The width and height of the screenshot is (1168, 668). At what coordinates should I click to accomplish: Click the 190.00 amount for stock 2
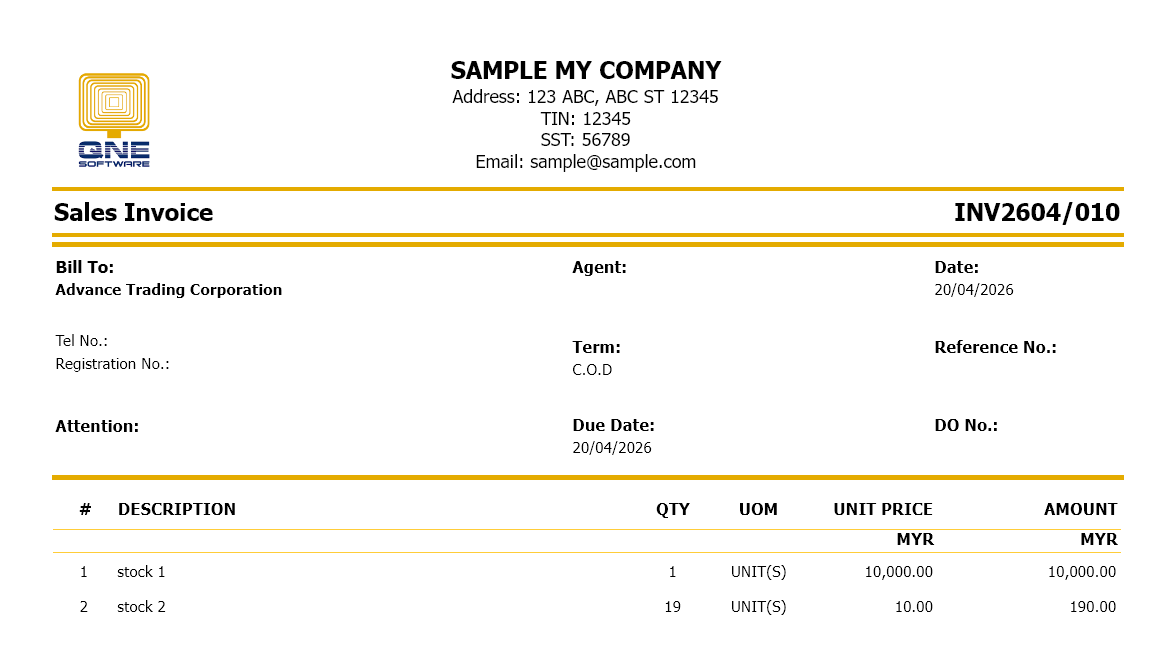coord(1091,607)
